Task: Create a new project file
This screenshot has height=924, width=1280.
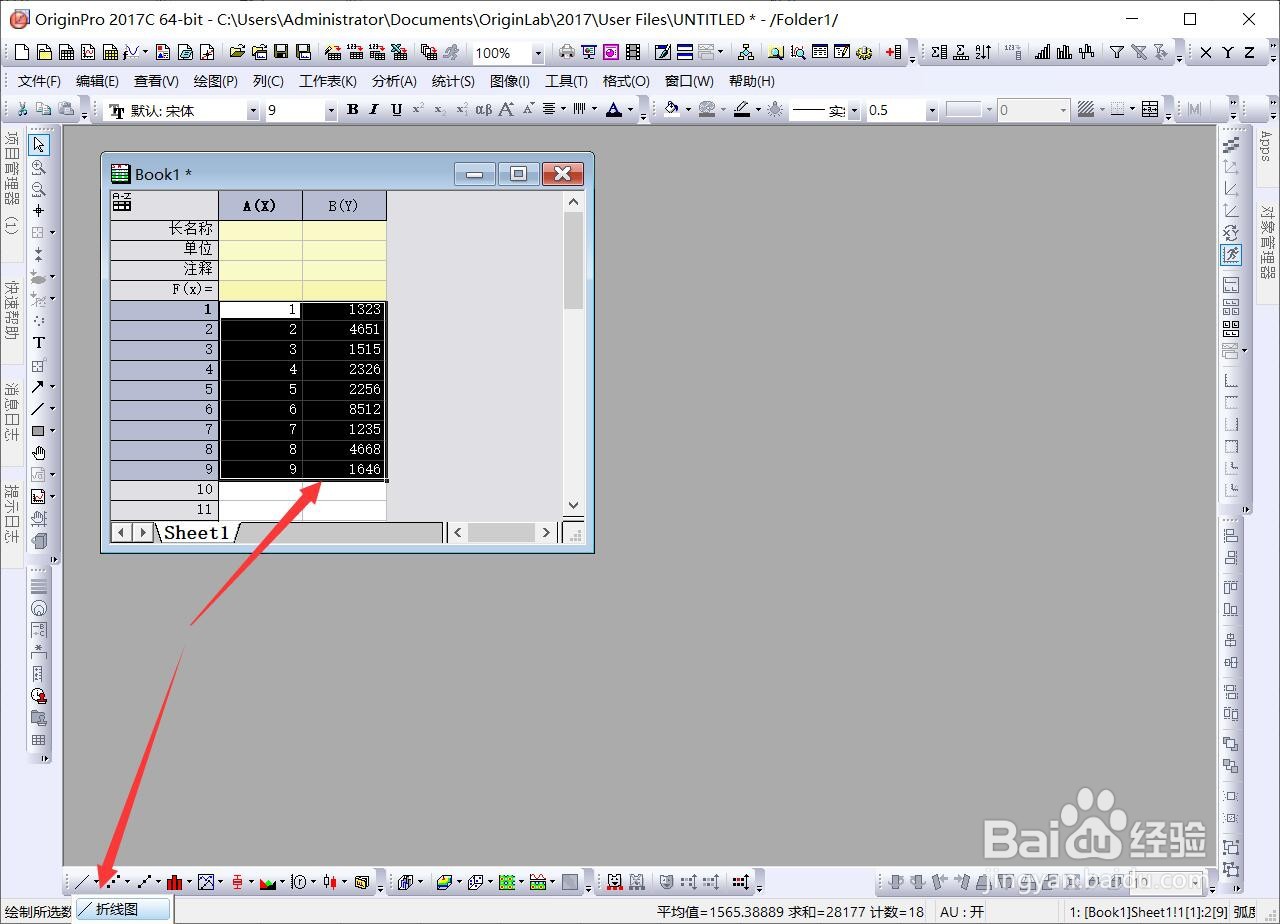Action: point(21,53)
